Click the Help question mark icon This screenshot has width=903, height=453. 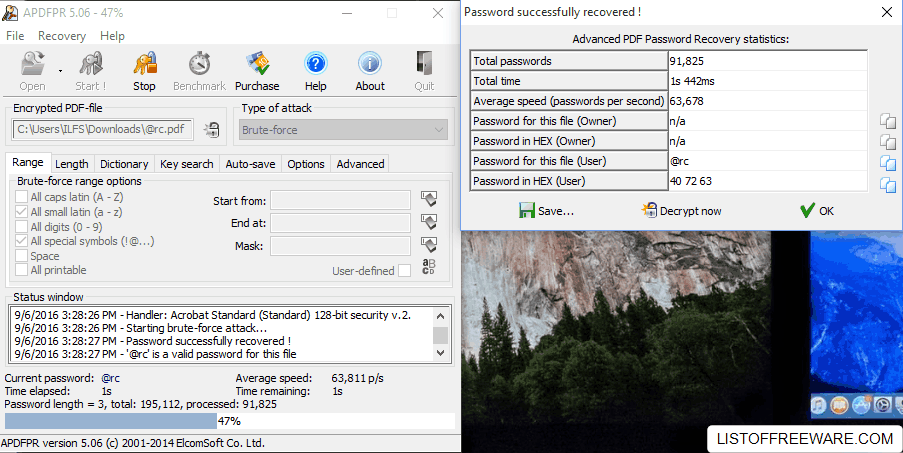(x=316, y=64)
